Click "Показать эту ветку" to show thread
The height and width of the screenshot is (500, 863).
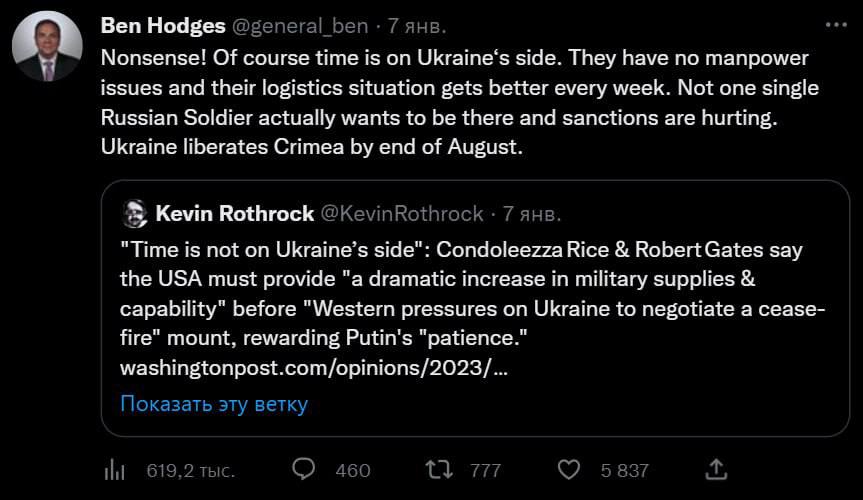[x=214, y=404]
